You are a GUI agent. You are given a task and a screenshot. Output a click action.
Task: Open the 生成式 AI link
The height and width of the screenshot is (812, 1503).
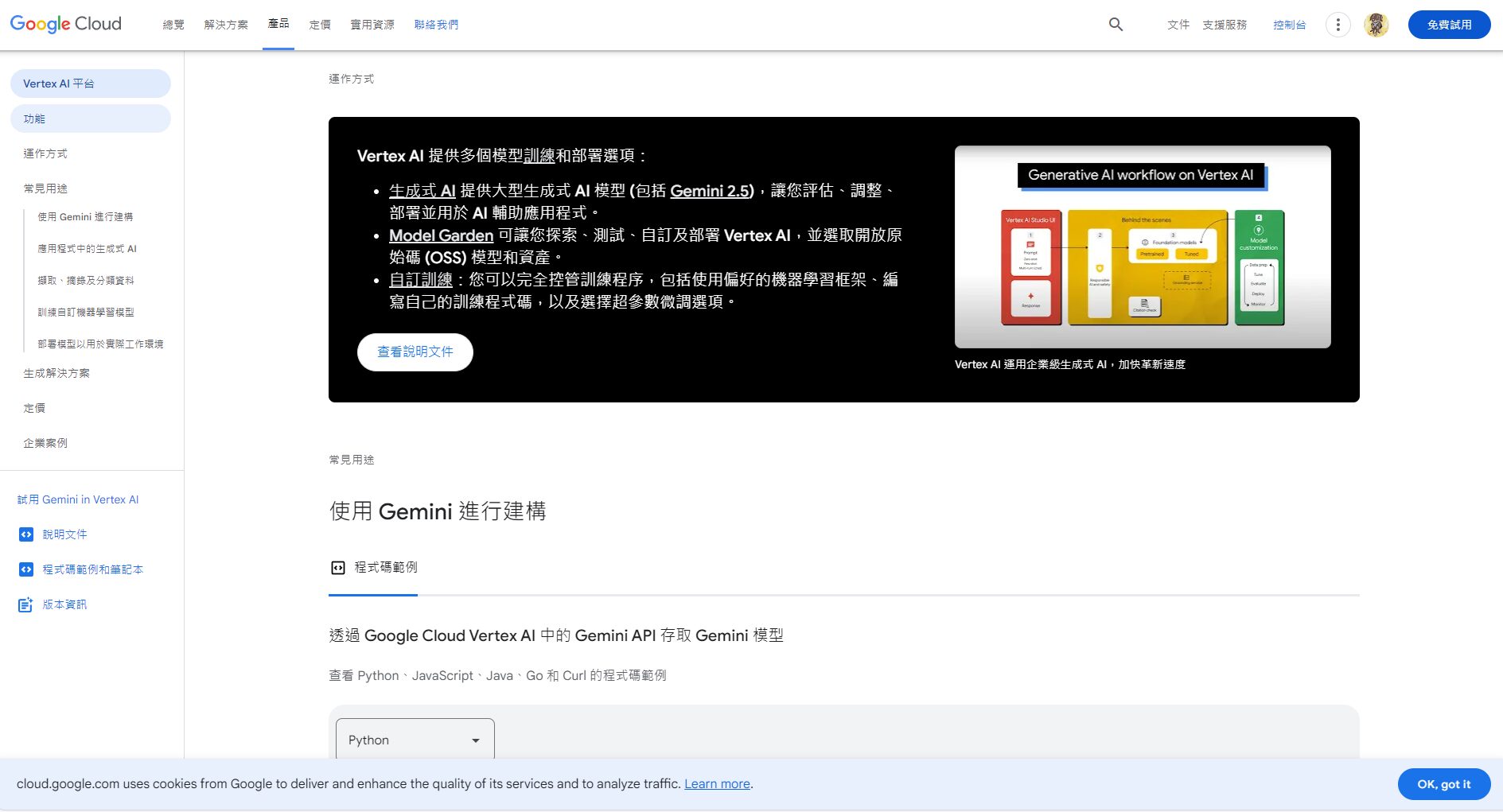[x=422, y=191]
